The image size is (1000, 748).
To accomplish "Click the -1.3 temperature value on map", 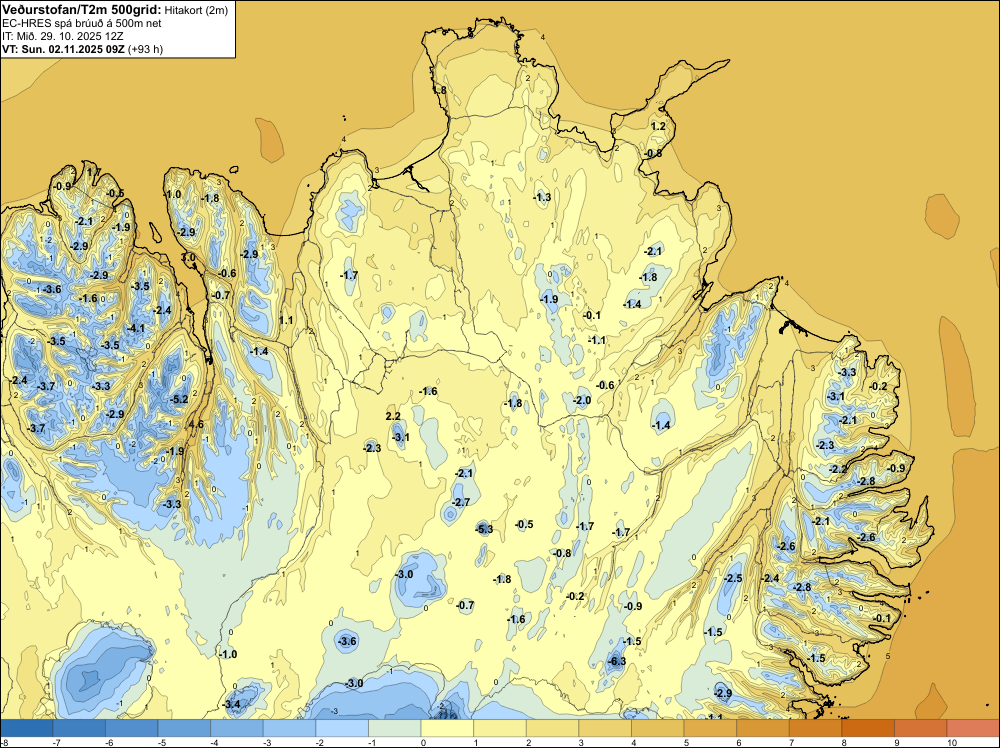I will pos(541,197).
